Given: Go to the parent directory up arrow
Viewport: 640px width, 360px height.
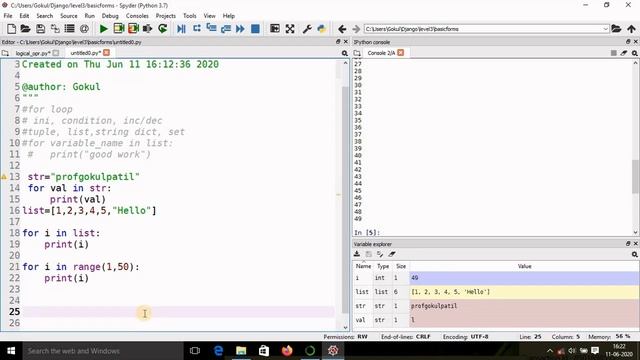Looking at the screenshot, I should tap(631, 29).
